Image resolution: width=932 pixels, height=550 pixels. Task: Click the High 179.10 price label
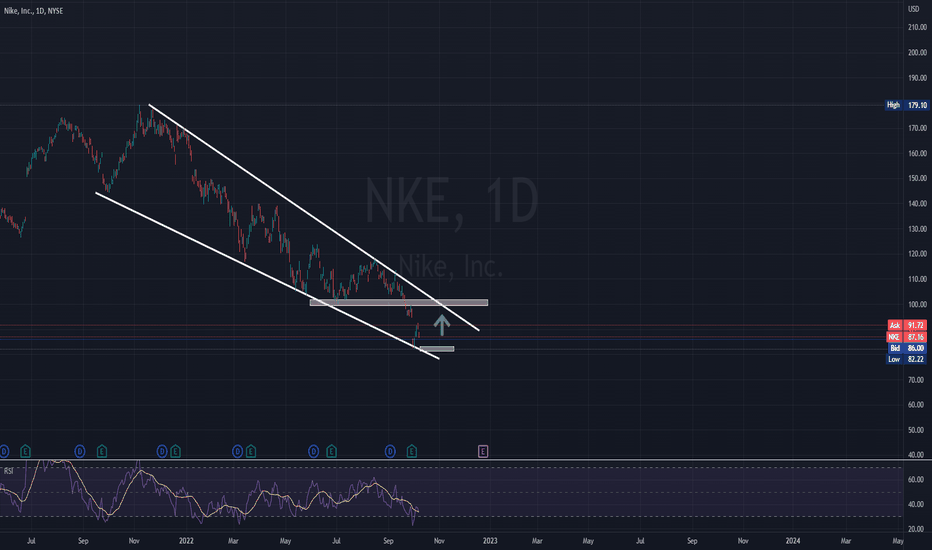(906, 105)
